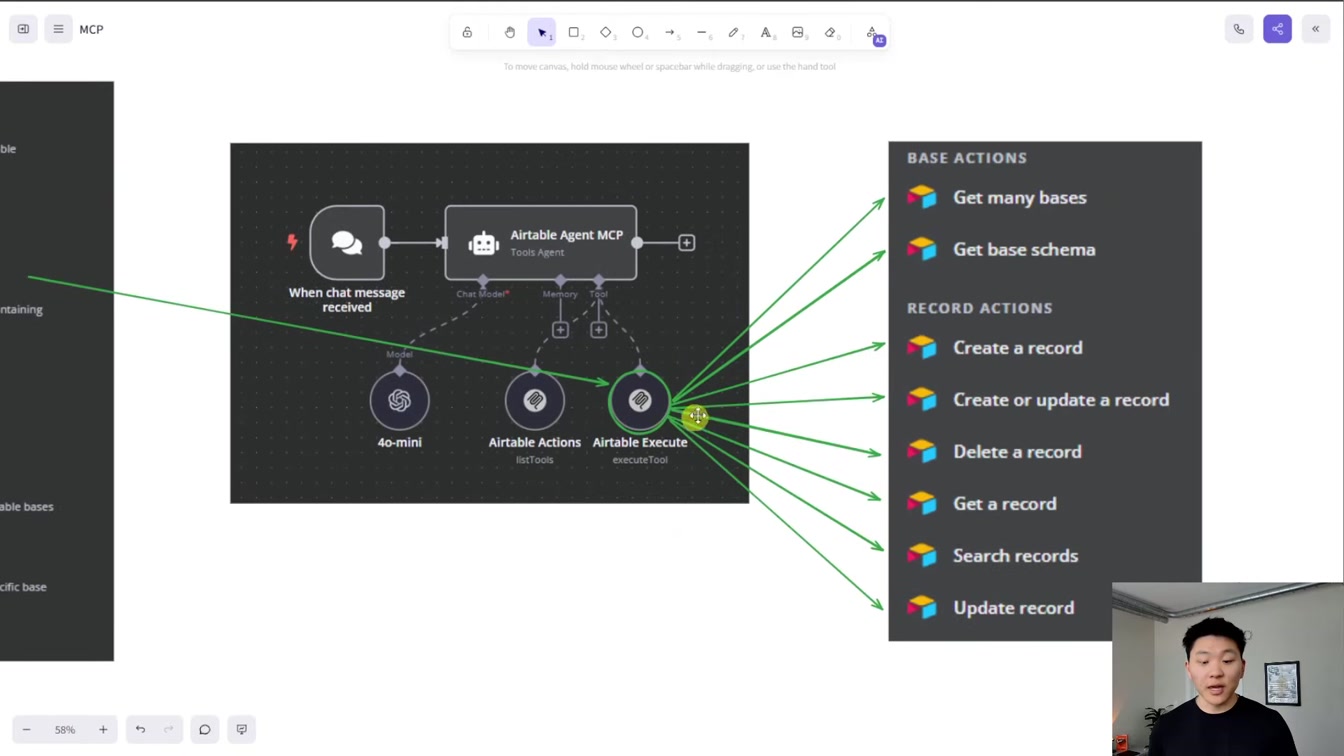
Task: Click the RECORD ACTIONS heading
Action: pyautogui.click(x=980, y=308)
